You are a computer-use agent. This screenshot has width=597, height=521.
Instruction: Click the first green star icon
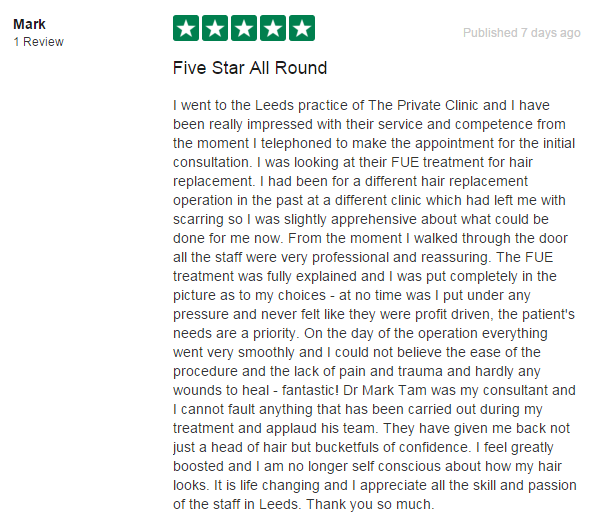click(186, 28)
